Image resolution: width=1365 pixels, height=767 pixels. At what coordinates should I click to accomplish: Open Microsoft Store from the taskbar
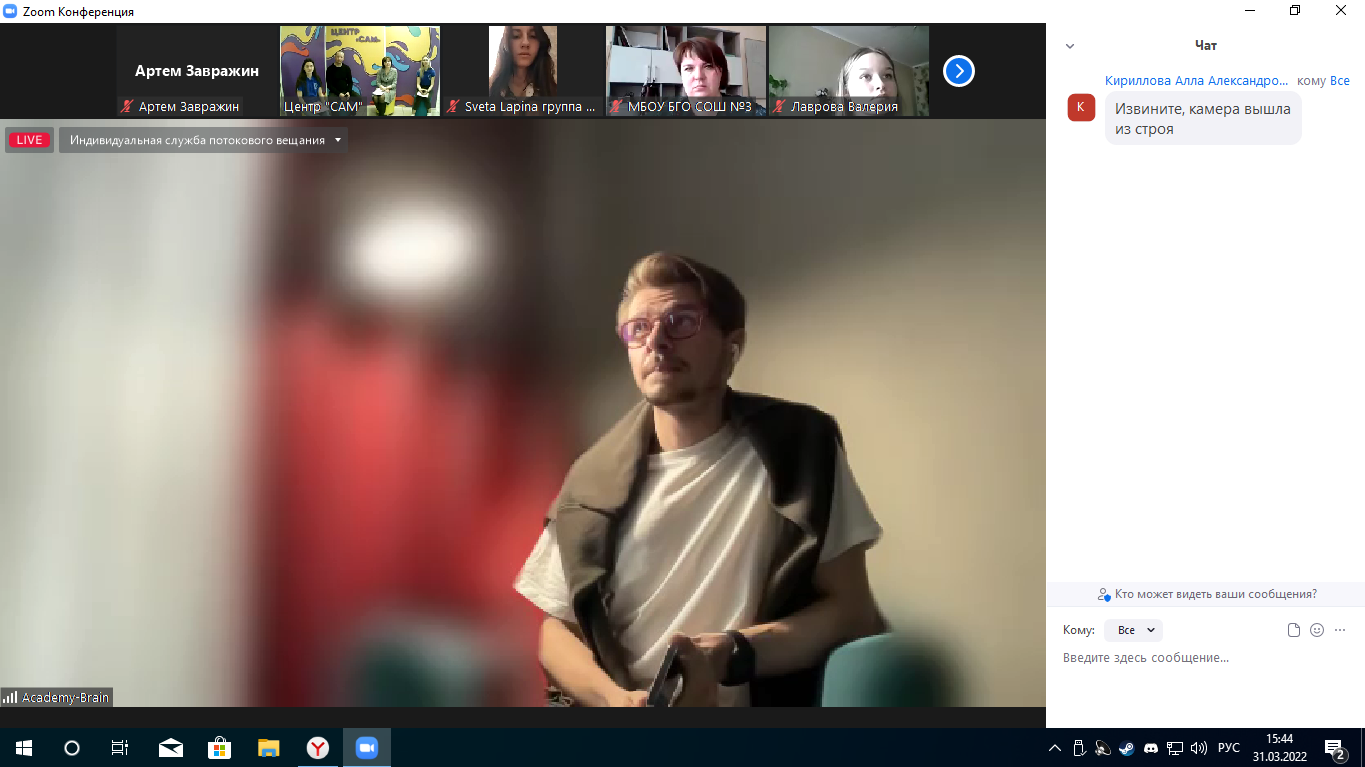tap(219, 748)
